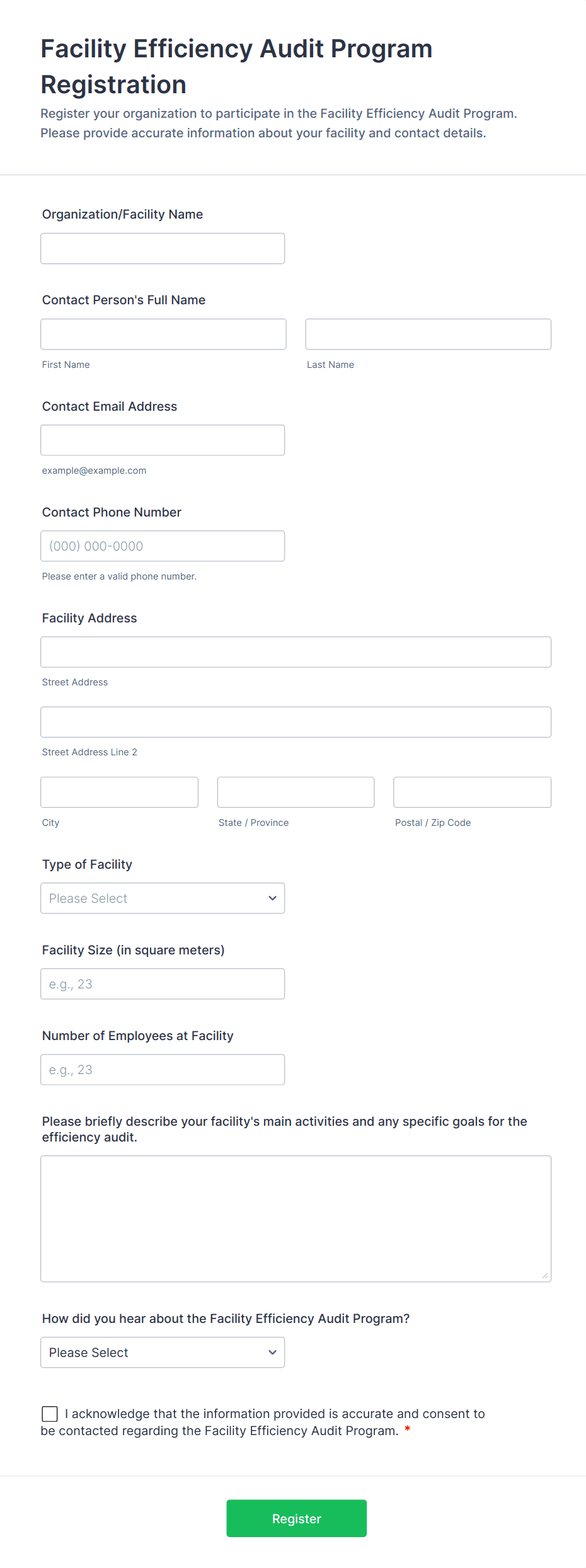Click the Facility Size input field

(162, 983)
